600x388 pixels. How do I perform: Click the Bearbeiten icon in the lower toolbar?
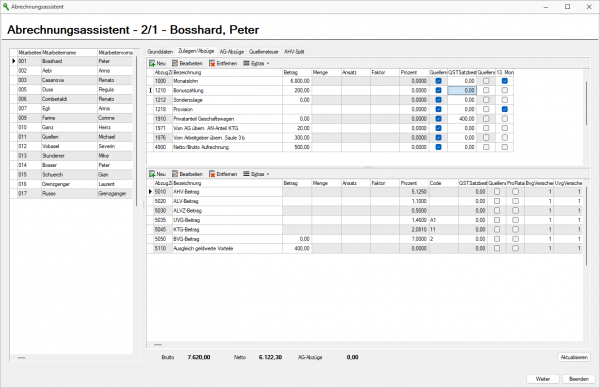click(175, 174)
